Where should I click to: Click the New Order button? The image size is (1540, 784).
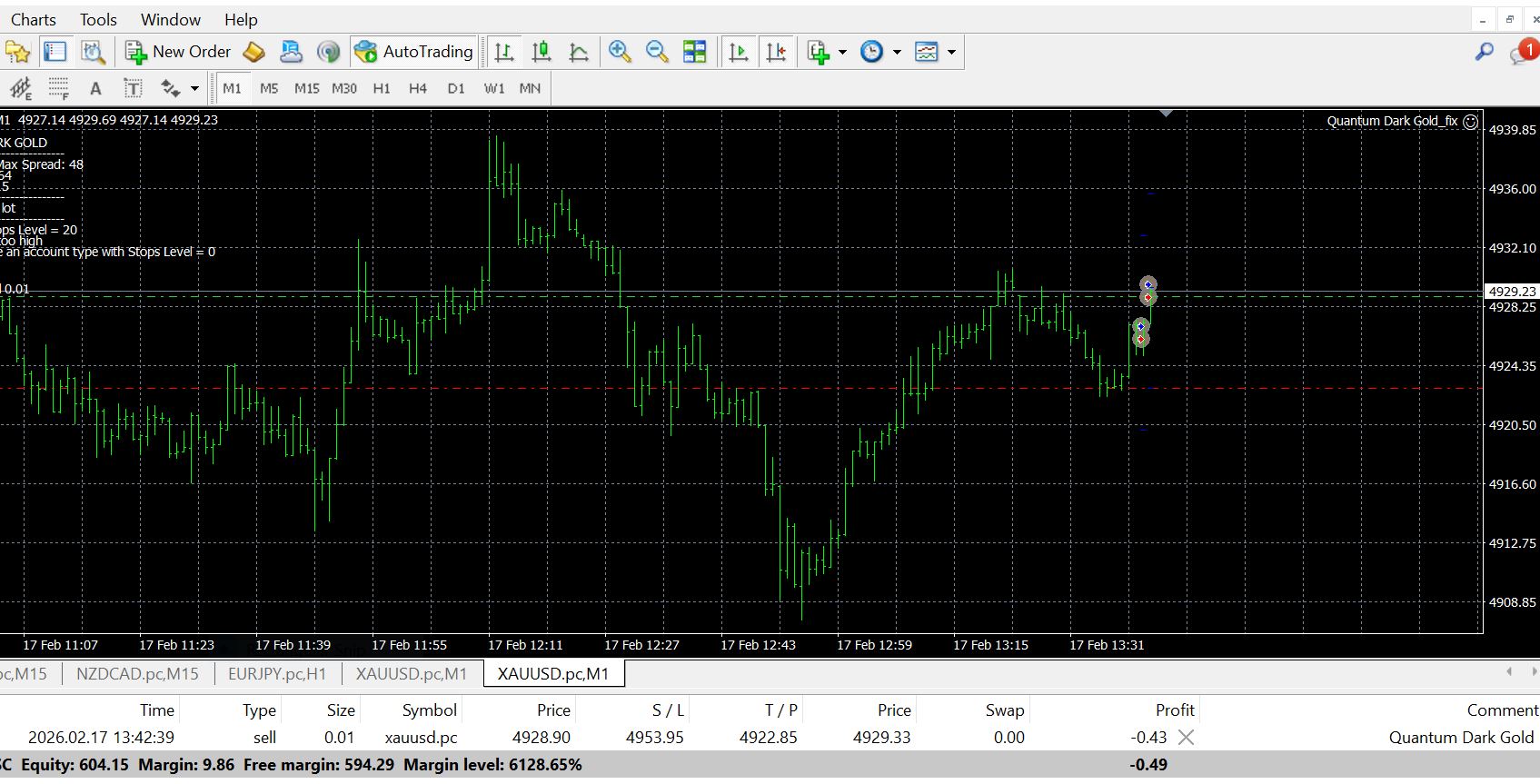click(178, 52)
